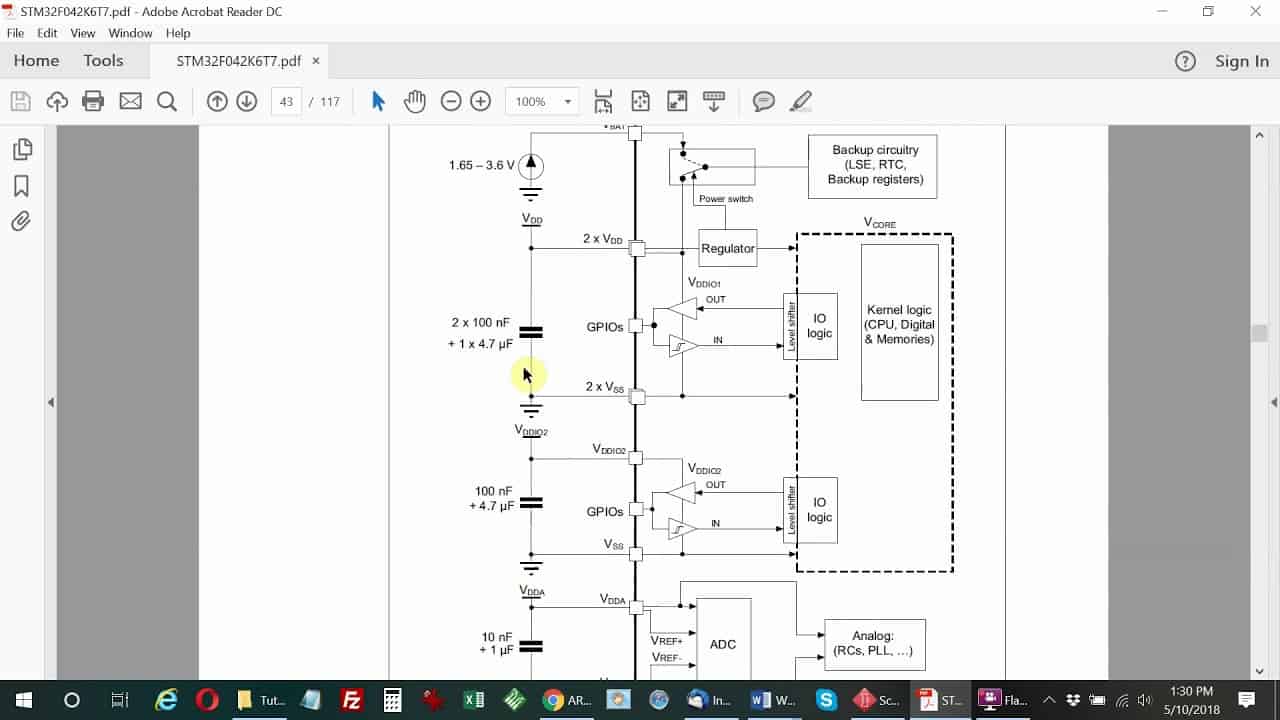Open FileZilla from taskbar
This screenshot has width=1280, height=720.
pyautogui.click(x=352, y=700)
